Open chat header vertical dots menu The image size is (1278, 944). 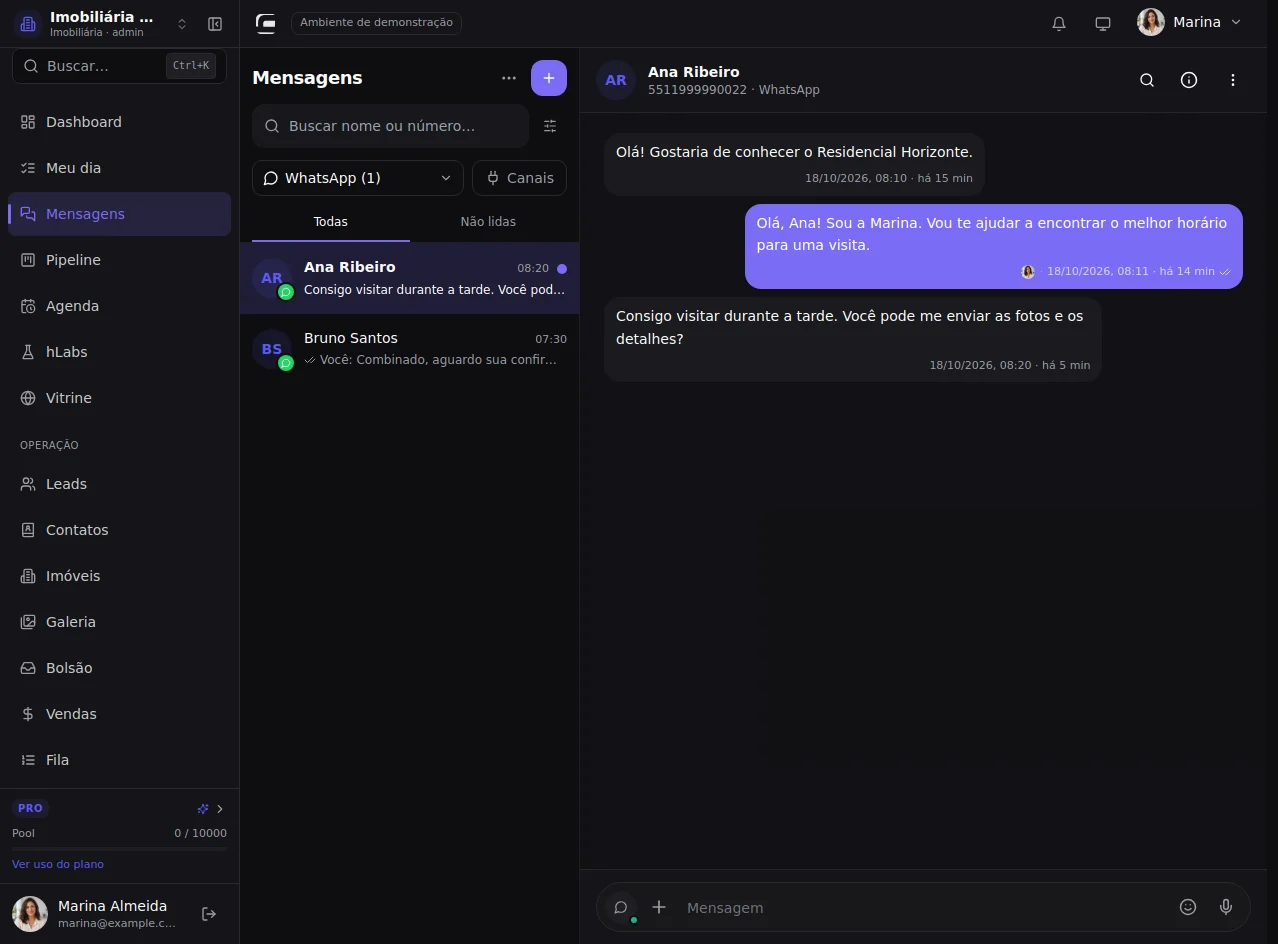1233,80
